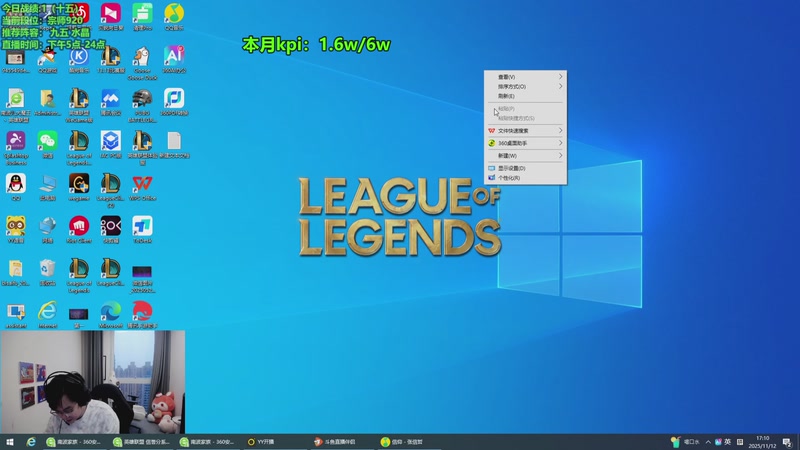Open the pink video player shortcut
The width and height of the screenshot is (800, 450).
coord(110,14)
